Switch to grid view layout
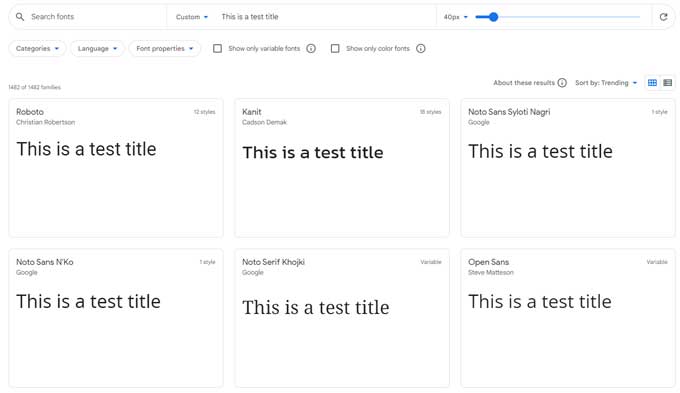680x393 pixels. pos(652,83)
